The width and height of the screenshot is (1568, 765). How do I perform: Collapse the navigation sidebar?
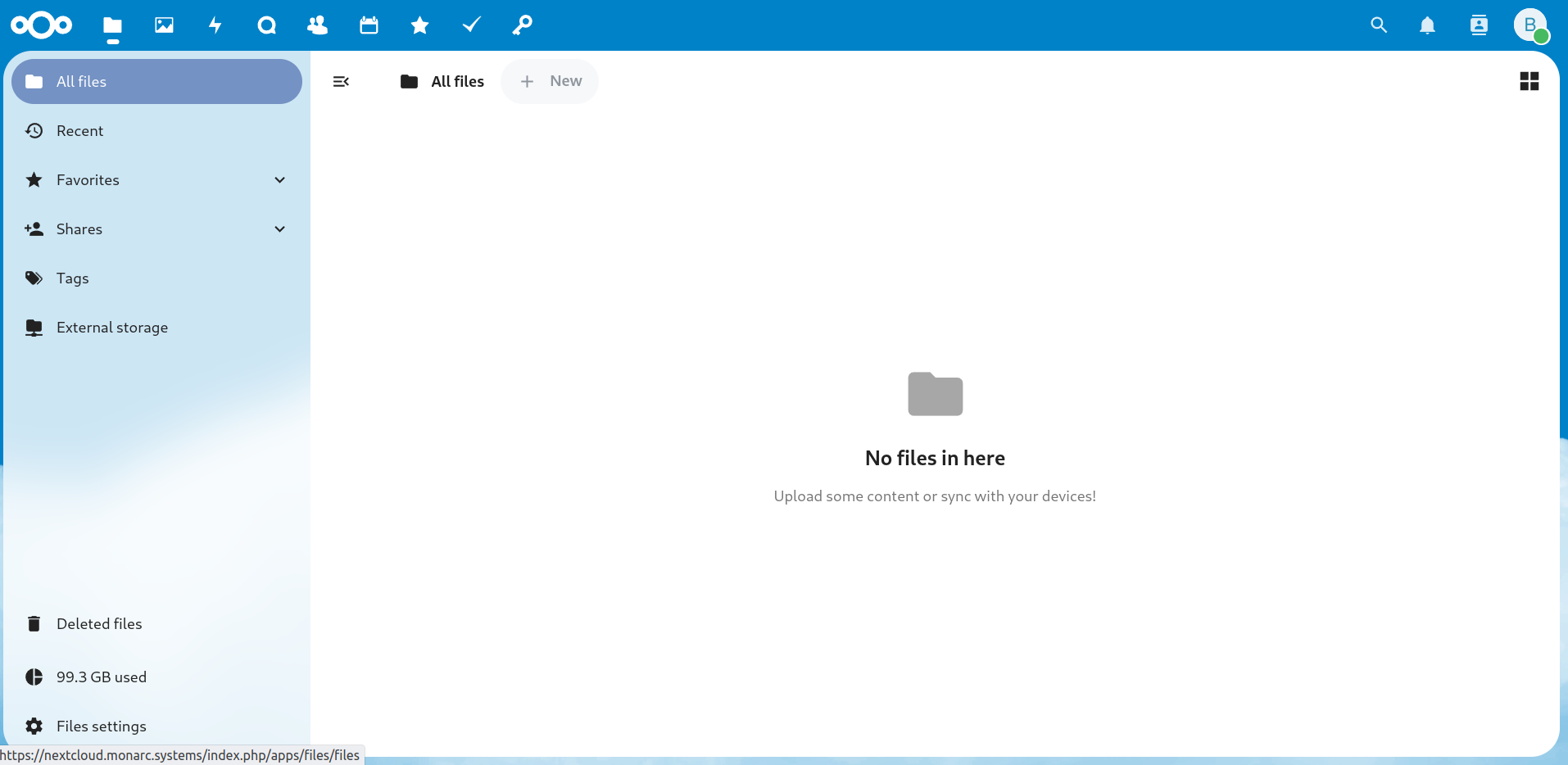coord(342,81)
